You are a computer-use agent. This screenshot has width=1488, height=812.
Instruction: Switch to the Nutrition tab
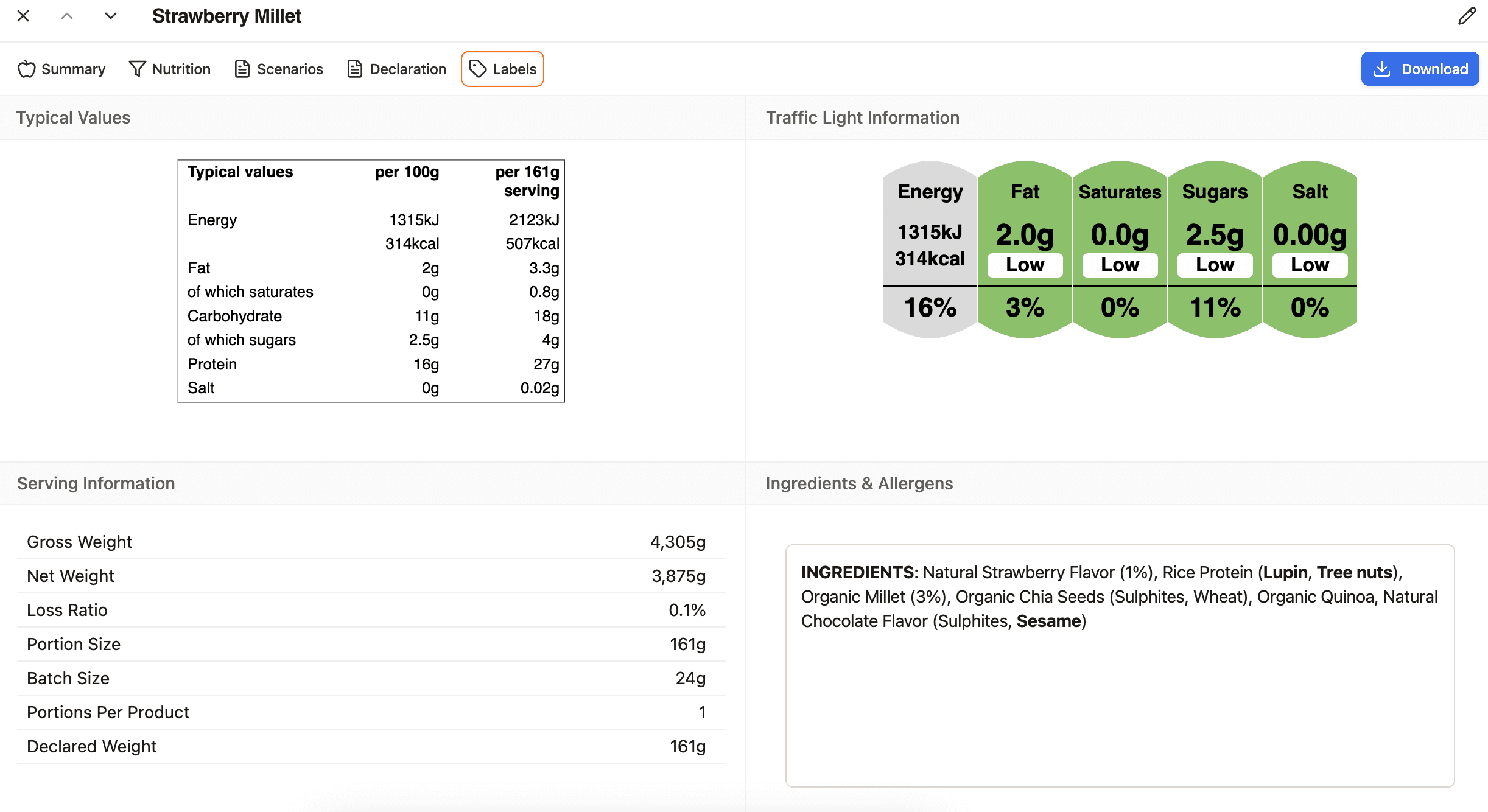click(181, 69)
